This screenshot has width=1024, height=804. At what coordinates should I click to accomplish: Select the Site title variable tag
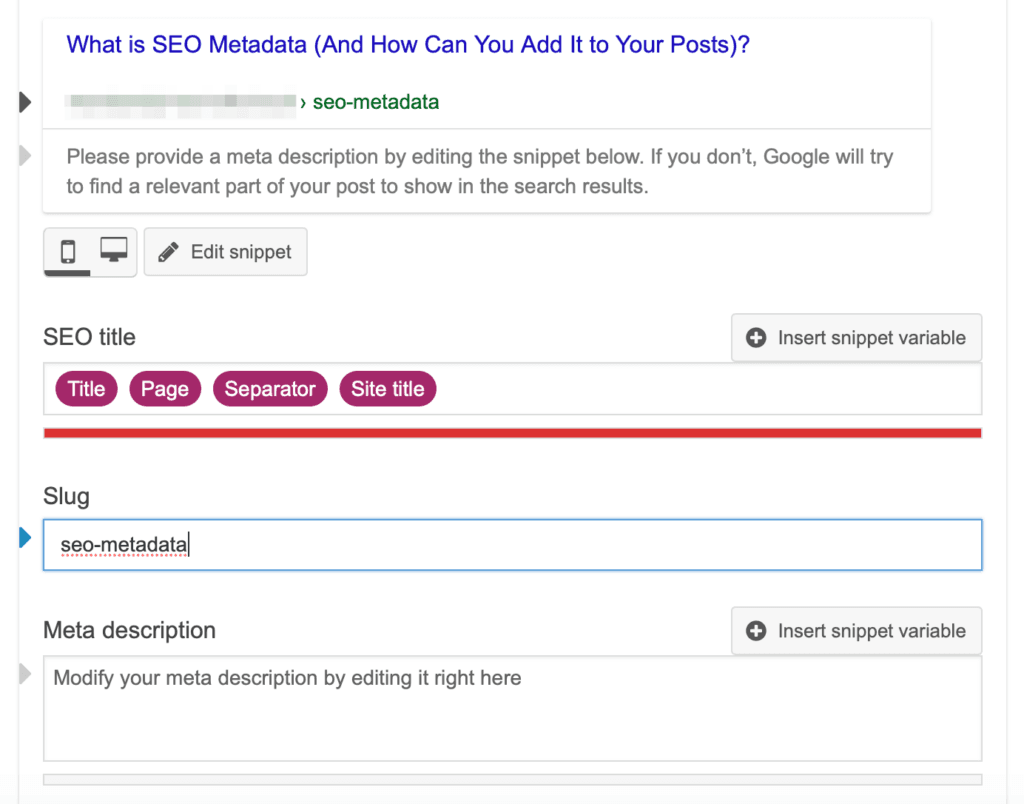(x=387, y=389)
